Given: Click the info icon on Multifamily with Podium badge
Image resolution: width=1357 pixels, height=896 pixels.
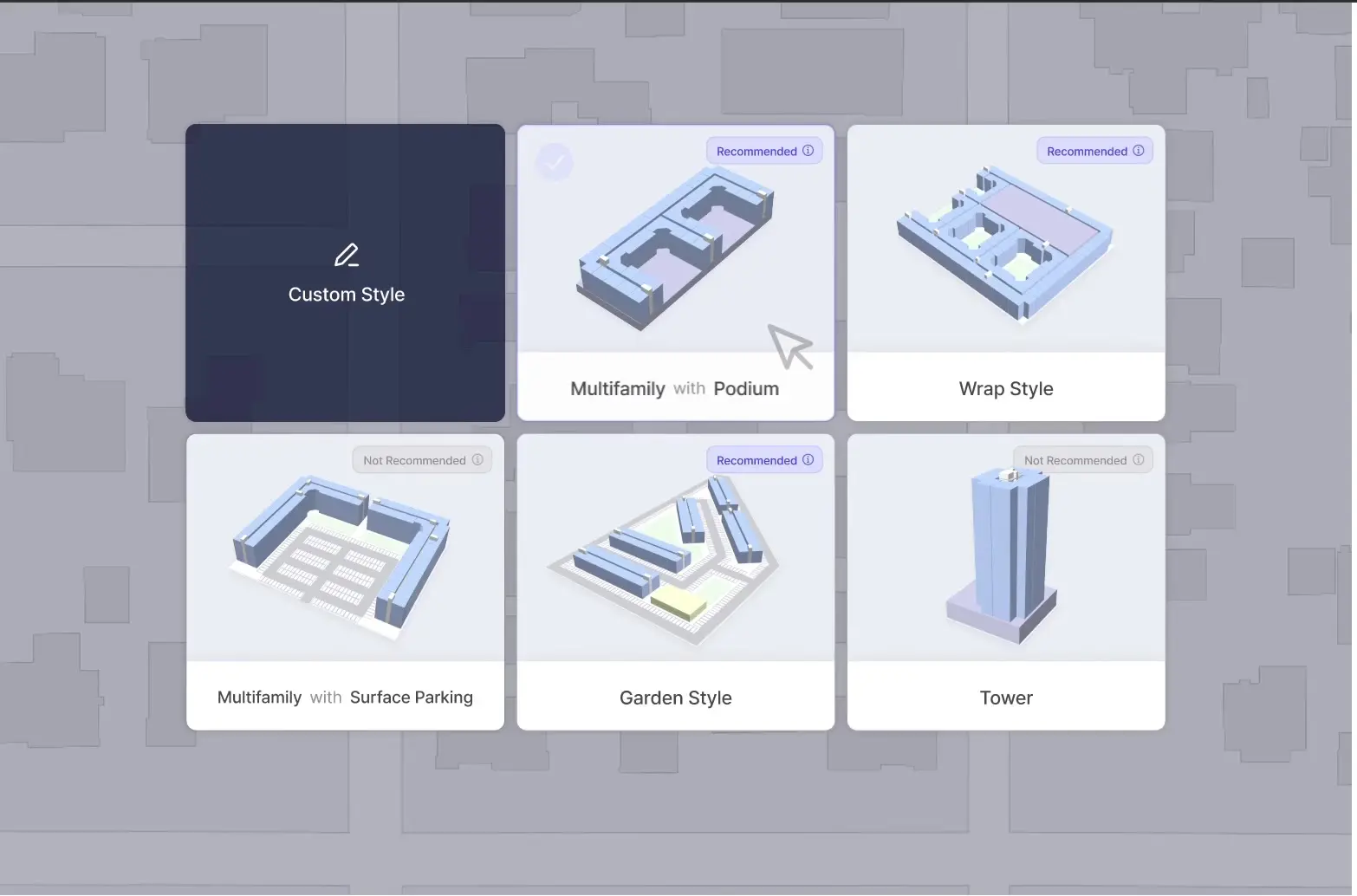Looking at the screenshot, I should 808,151.
